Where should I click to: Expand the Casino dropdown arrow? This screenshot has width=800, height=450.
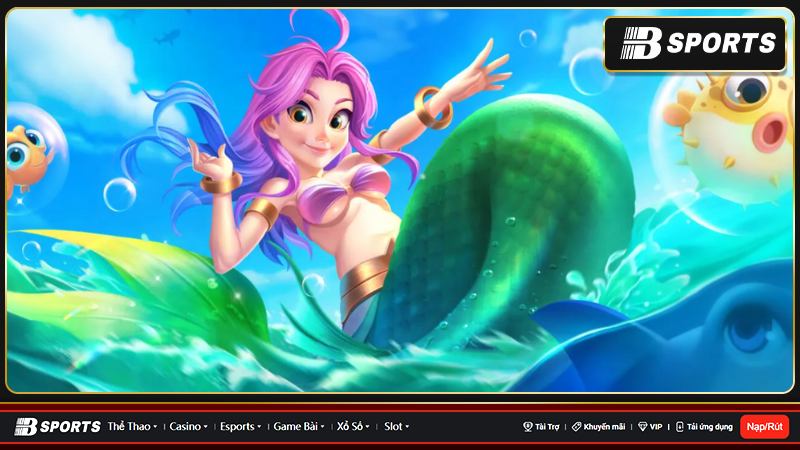click(x=205, y=427)
